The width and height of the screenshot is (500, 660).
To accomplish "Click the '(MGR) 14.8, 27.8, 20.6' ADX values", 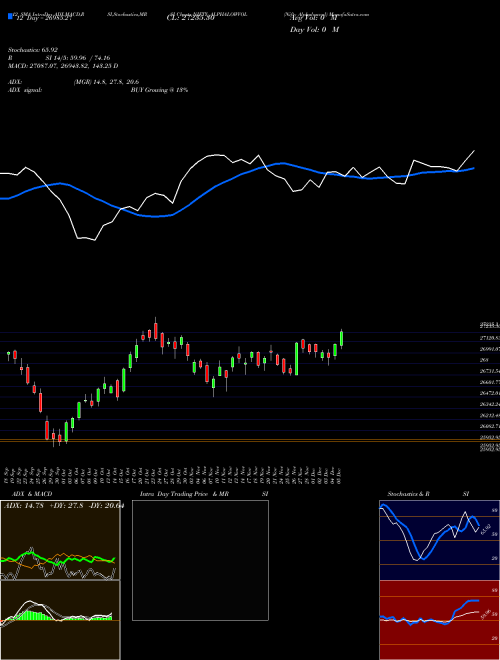I will (106, 82).
